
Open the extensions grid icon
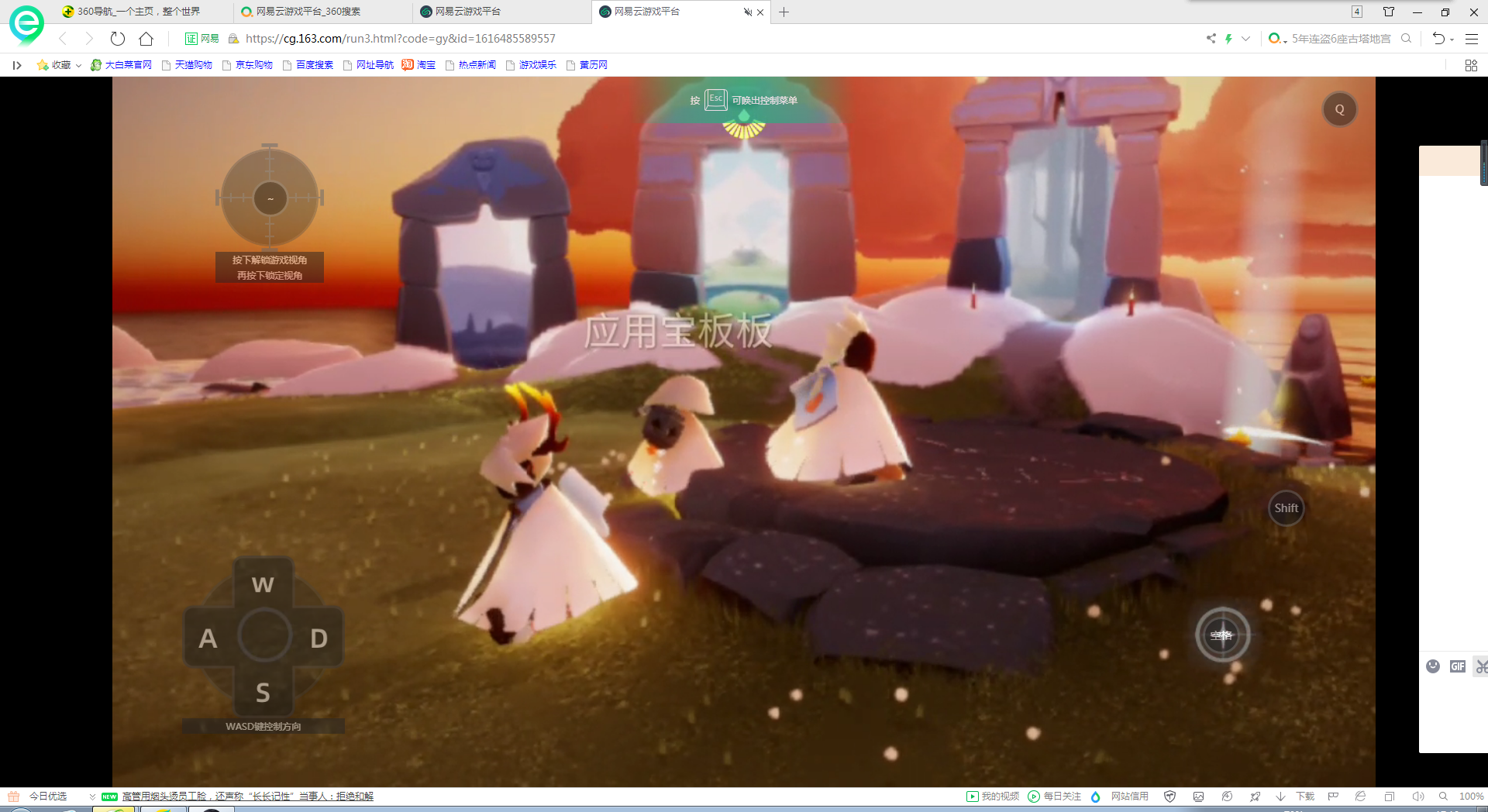click(x=1471, y=65)
